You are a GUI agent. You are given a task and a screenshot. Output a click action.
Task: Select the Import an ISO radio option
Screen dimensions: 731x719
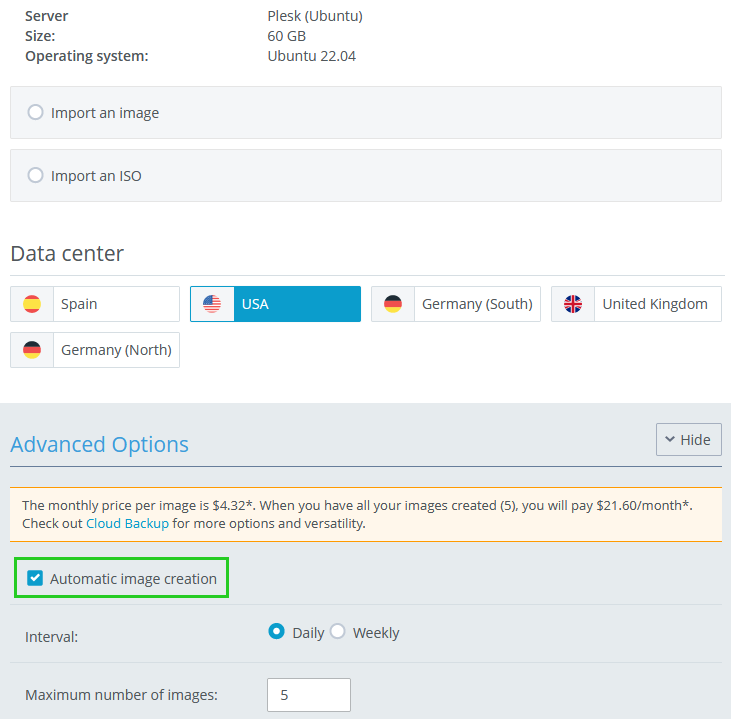(x=36, y=176)
